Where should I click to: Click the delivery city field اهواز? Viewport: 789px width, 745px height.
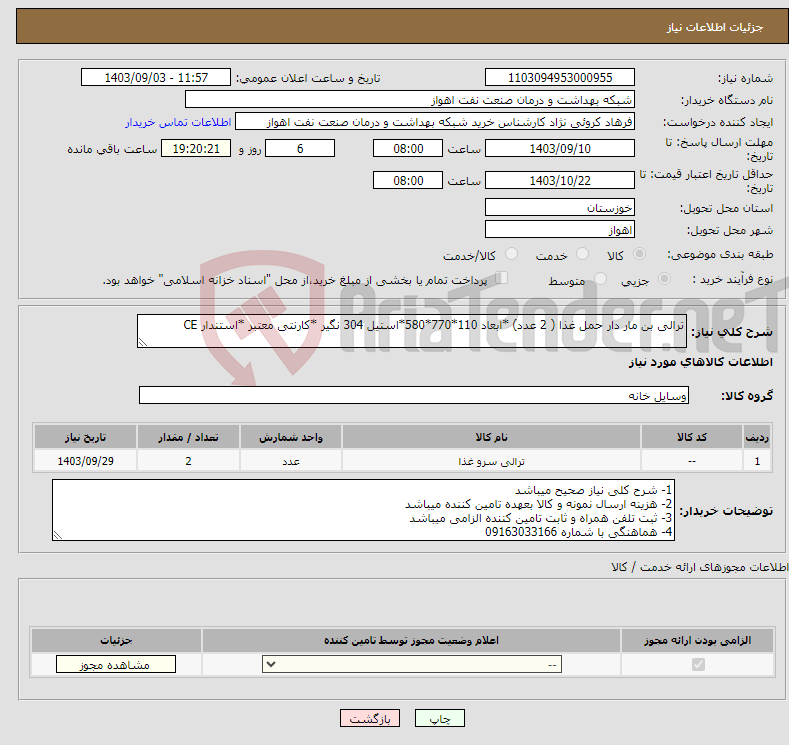[560, 229]
